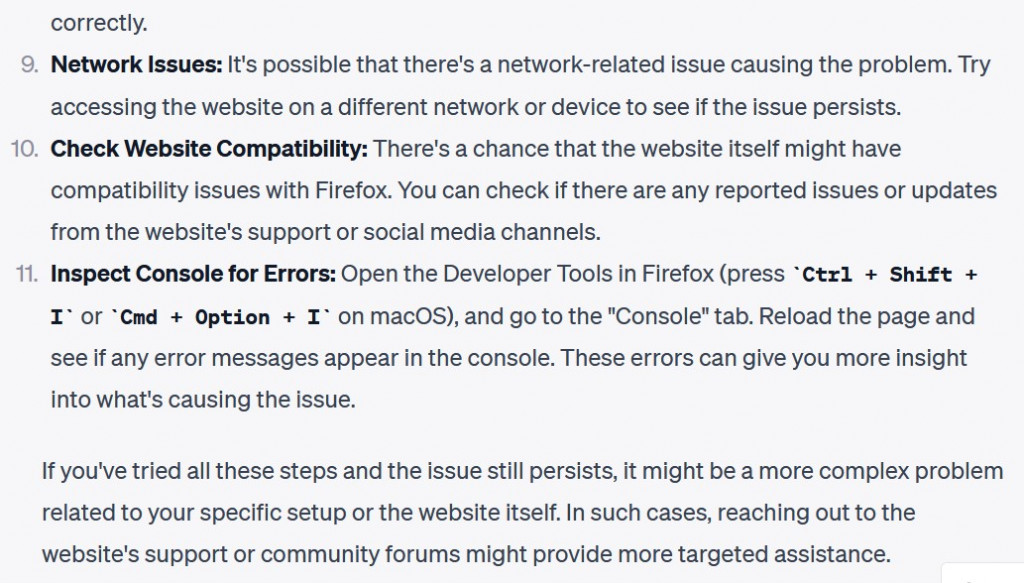Click 'If you've tried all these steps' text
Image resolution: width=1024 pixels, height=583 pixels.
[x=190, y=471]
